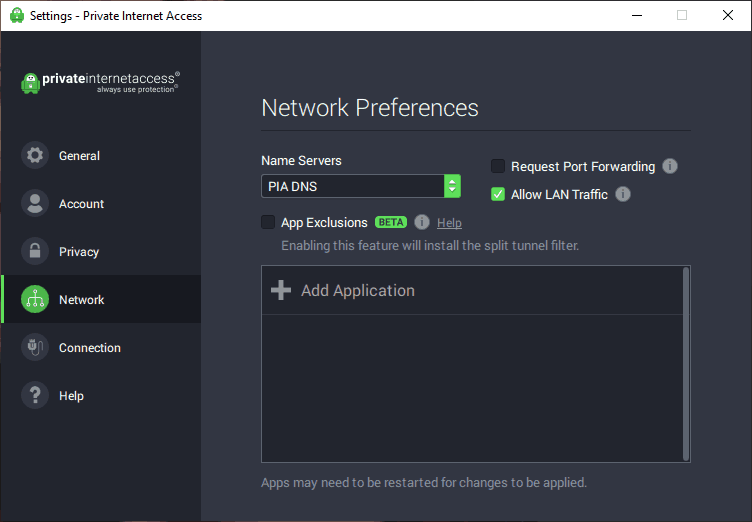Open the Connection plug icon
Screen dimensions: 752x522
(x=35, y=347)
